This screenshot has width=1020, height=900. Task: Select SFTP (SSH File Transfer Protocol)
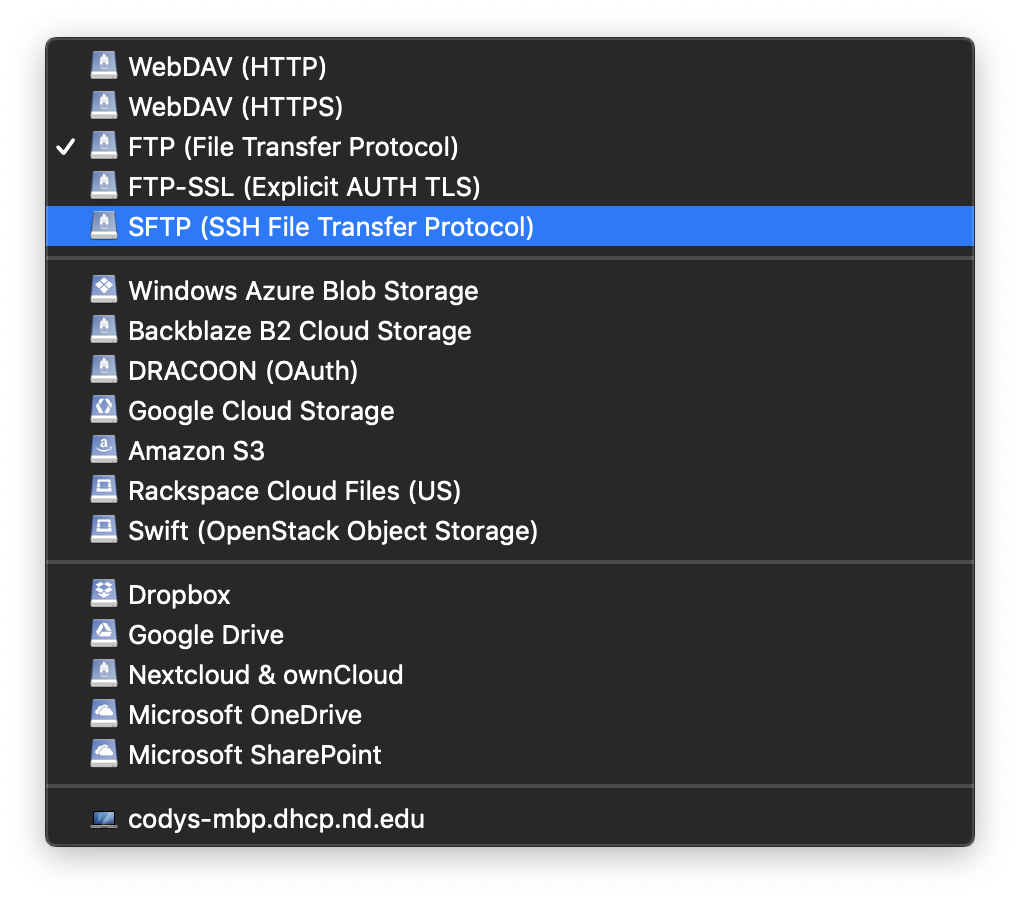[x=331, y=227]
